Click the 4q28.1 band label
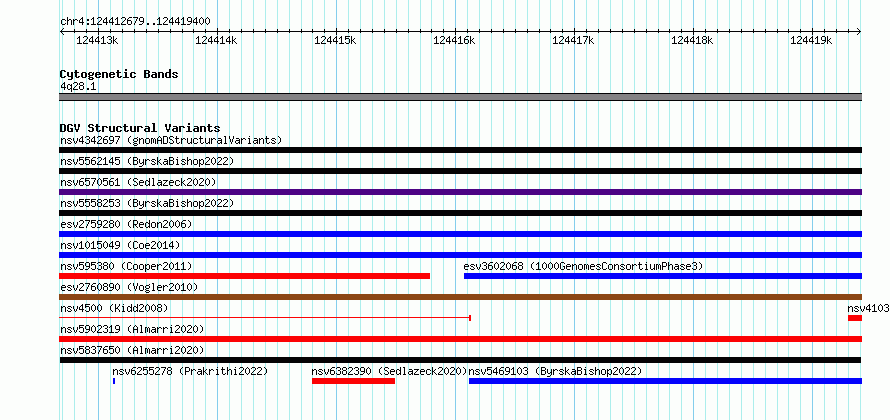890x420 pixels. pyautogui.click(x=78, y=87)
